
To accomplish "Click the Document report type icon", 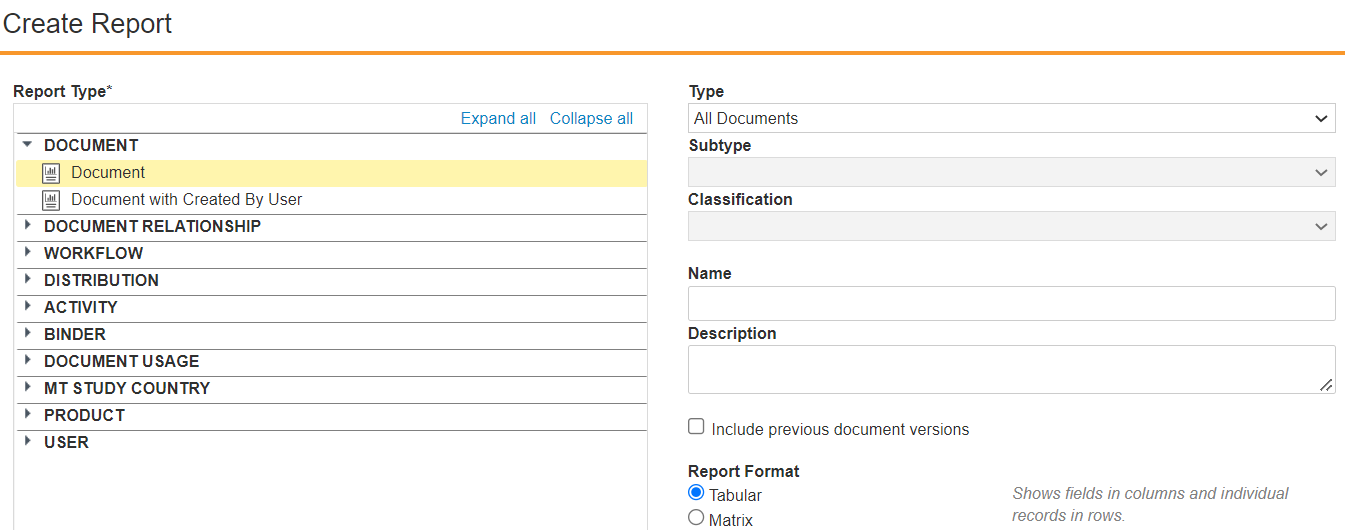I will (x=51, y=173).
